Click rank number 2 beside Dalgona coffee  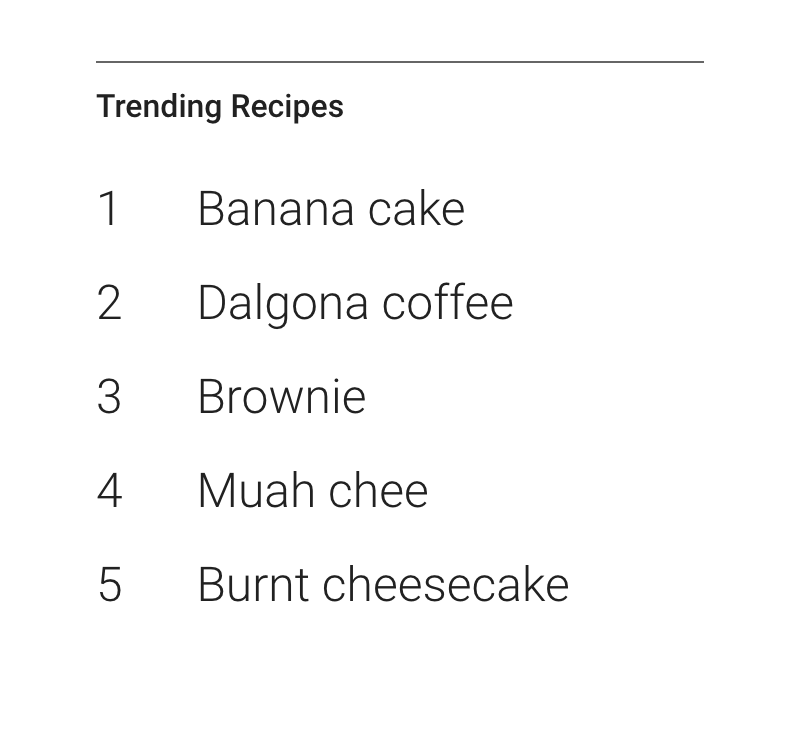click(109, 303)
